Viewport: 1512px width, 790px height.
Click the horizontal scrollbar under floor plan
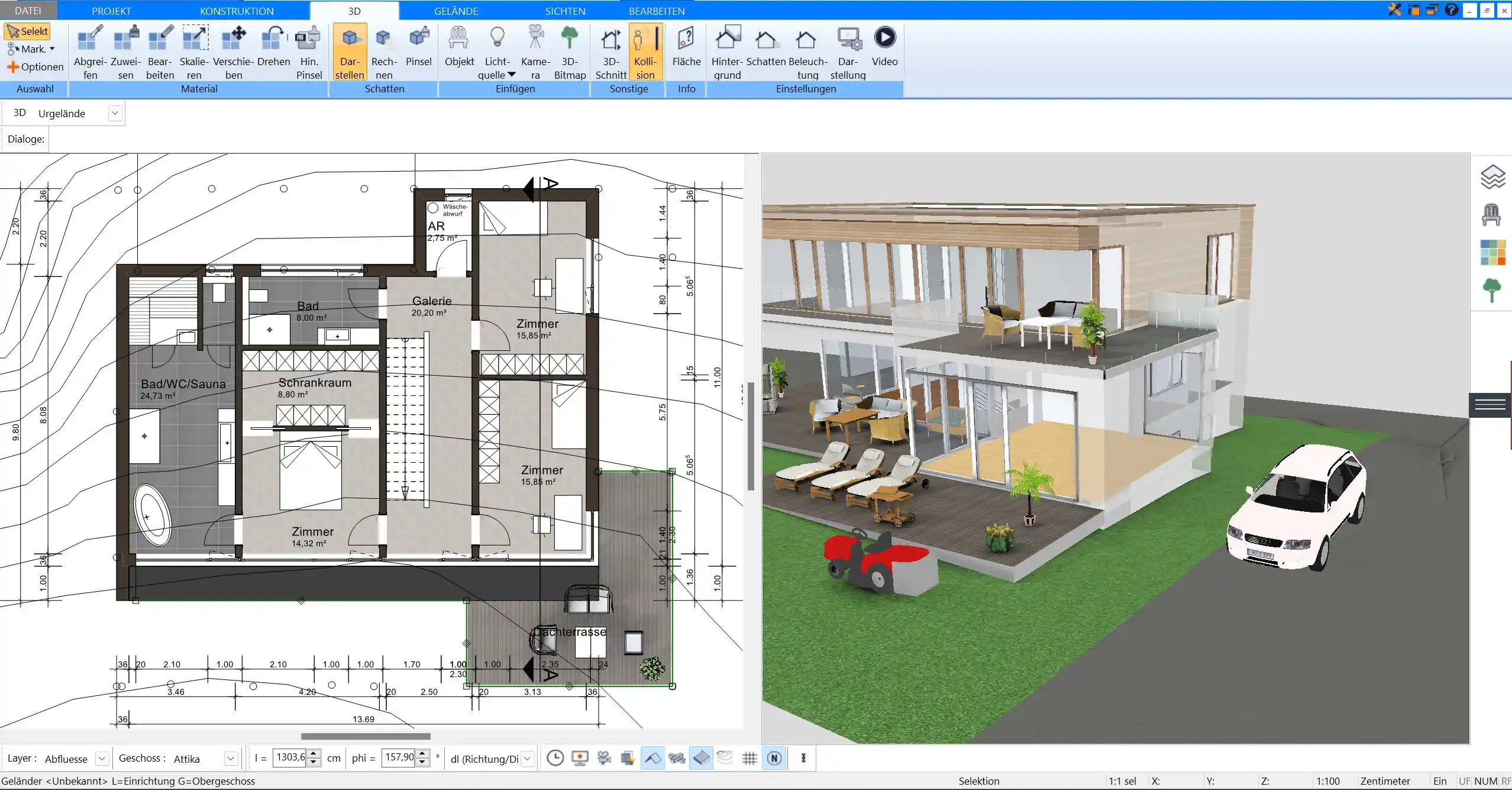[x=366, y=736]
